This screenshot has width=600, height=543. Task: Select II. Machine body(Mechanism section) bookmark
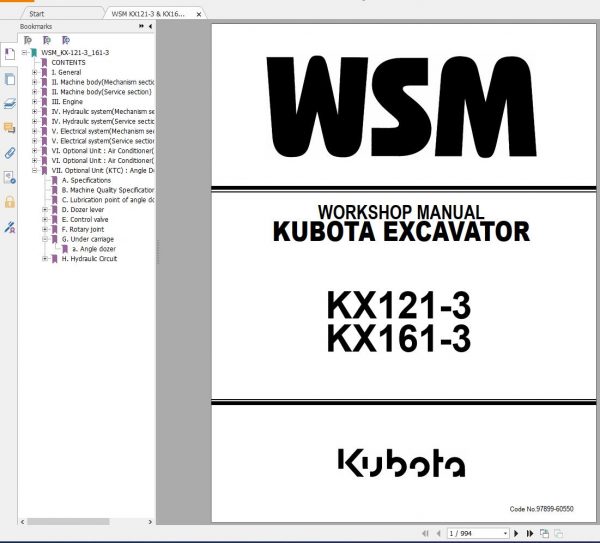(103, 82)
